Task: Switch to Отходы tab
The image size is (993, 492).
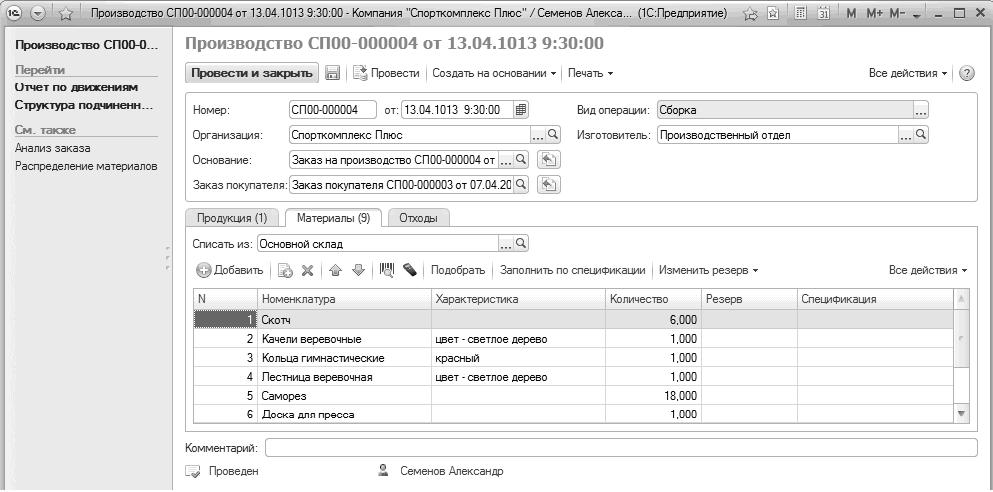Action: coord(419,218)
